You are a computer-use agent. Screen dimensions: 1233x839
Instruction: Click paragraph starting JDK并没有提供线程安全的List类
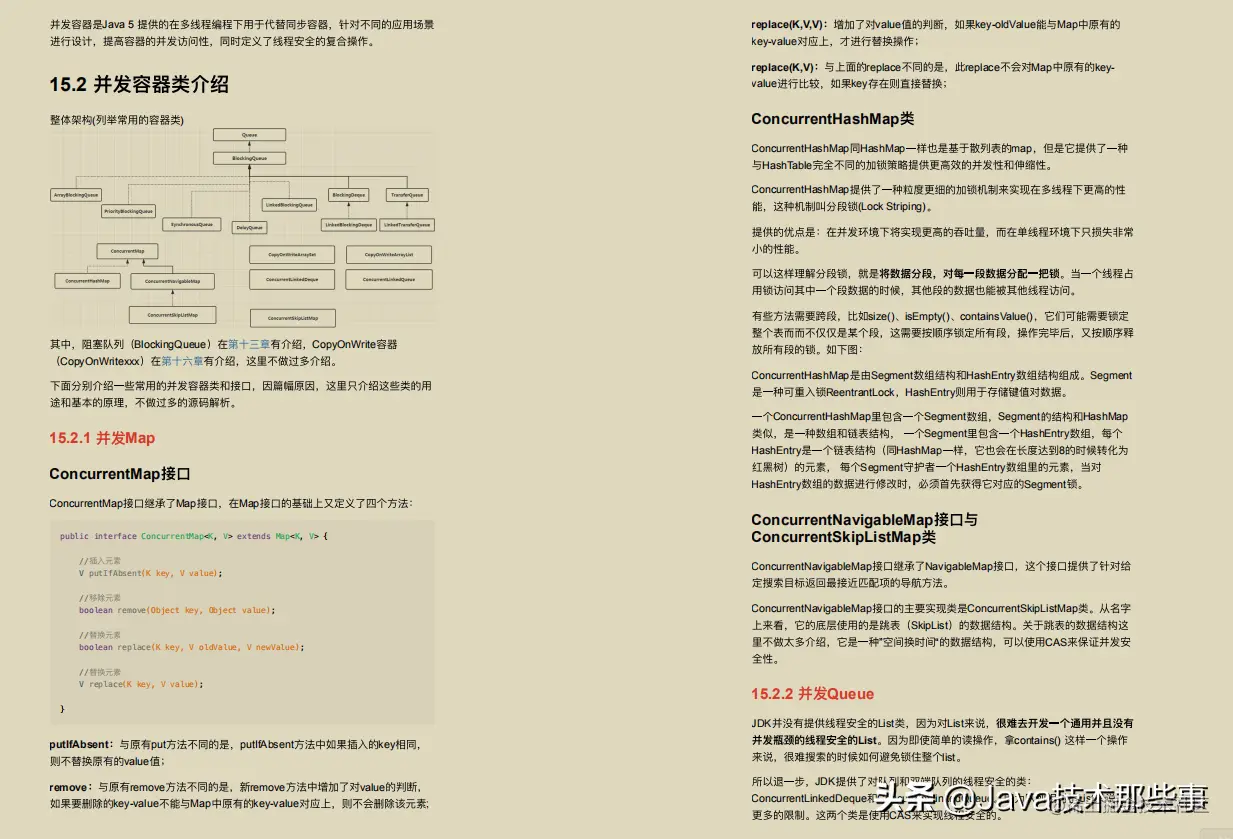[943, 740]
